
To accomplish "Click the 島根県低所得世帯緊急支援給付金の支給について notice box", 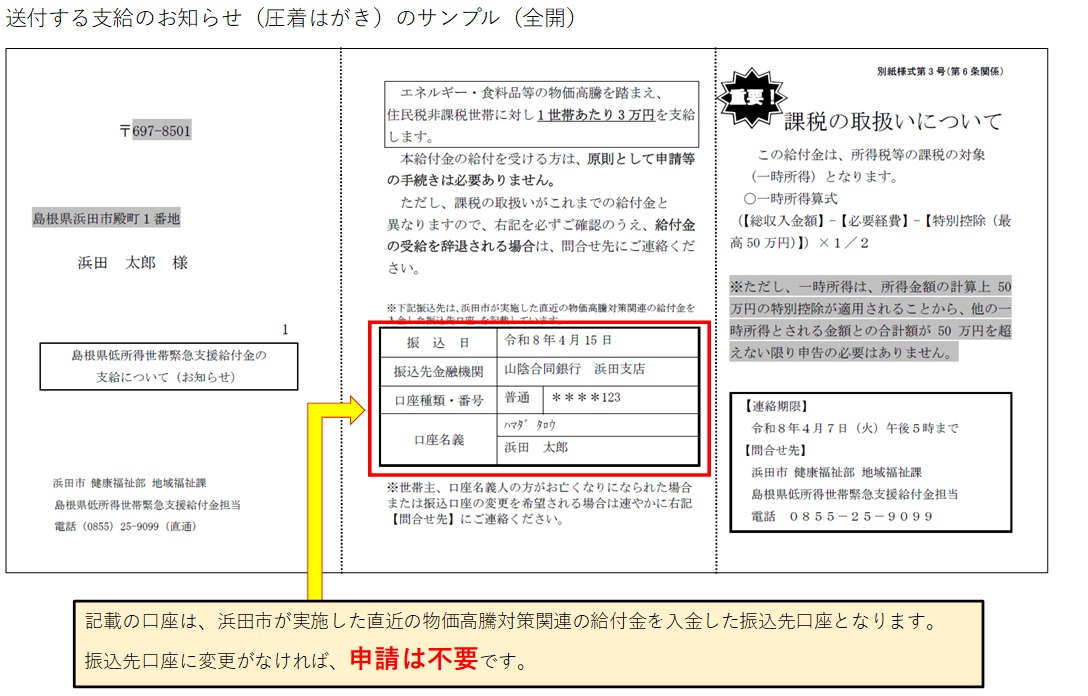I will [x=169, y=366].
